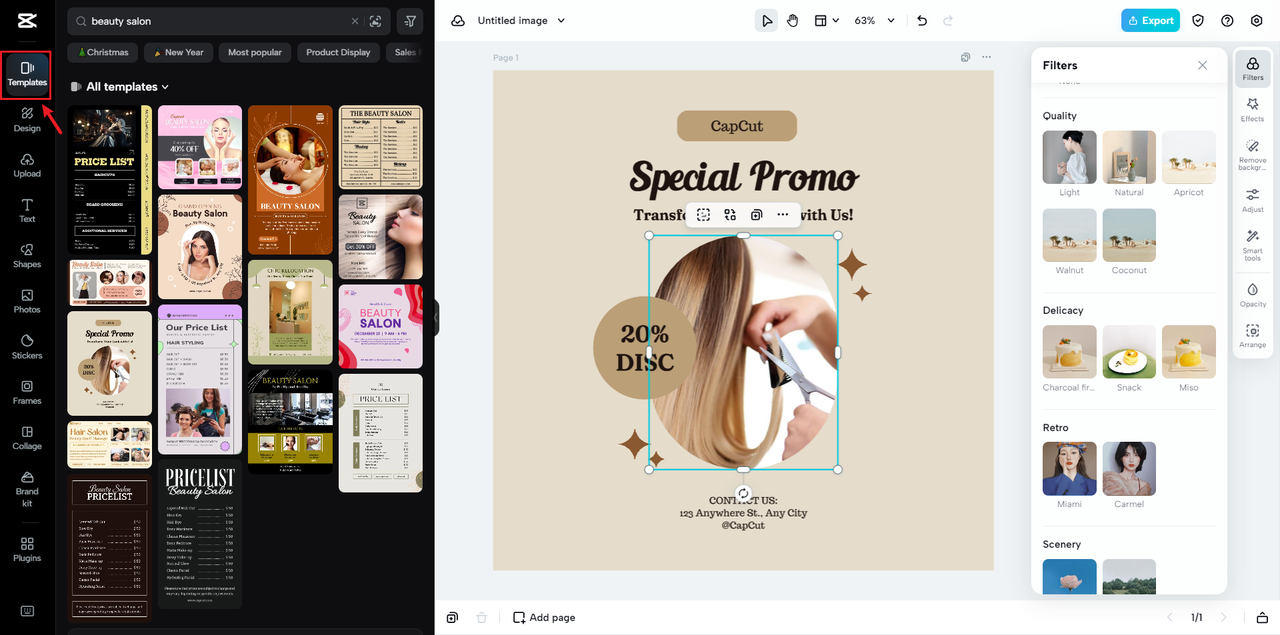The width and height of the screenshot is (1280, 635).
Task: Click the Export button
Action: tap(1150, 20)
